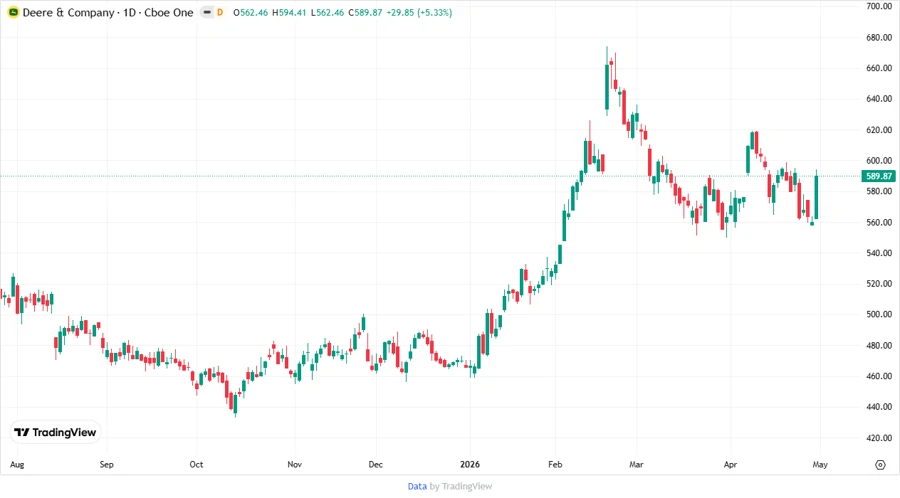Click the 420.00 price axis label

879,438
